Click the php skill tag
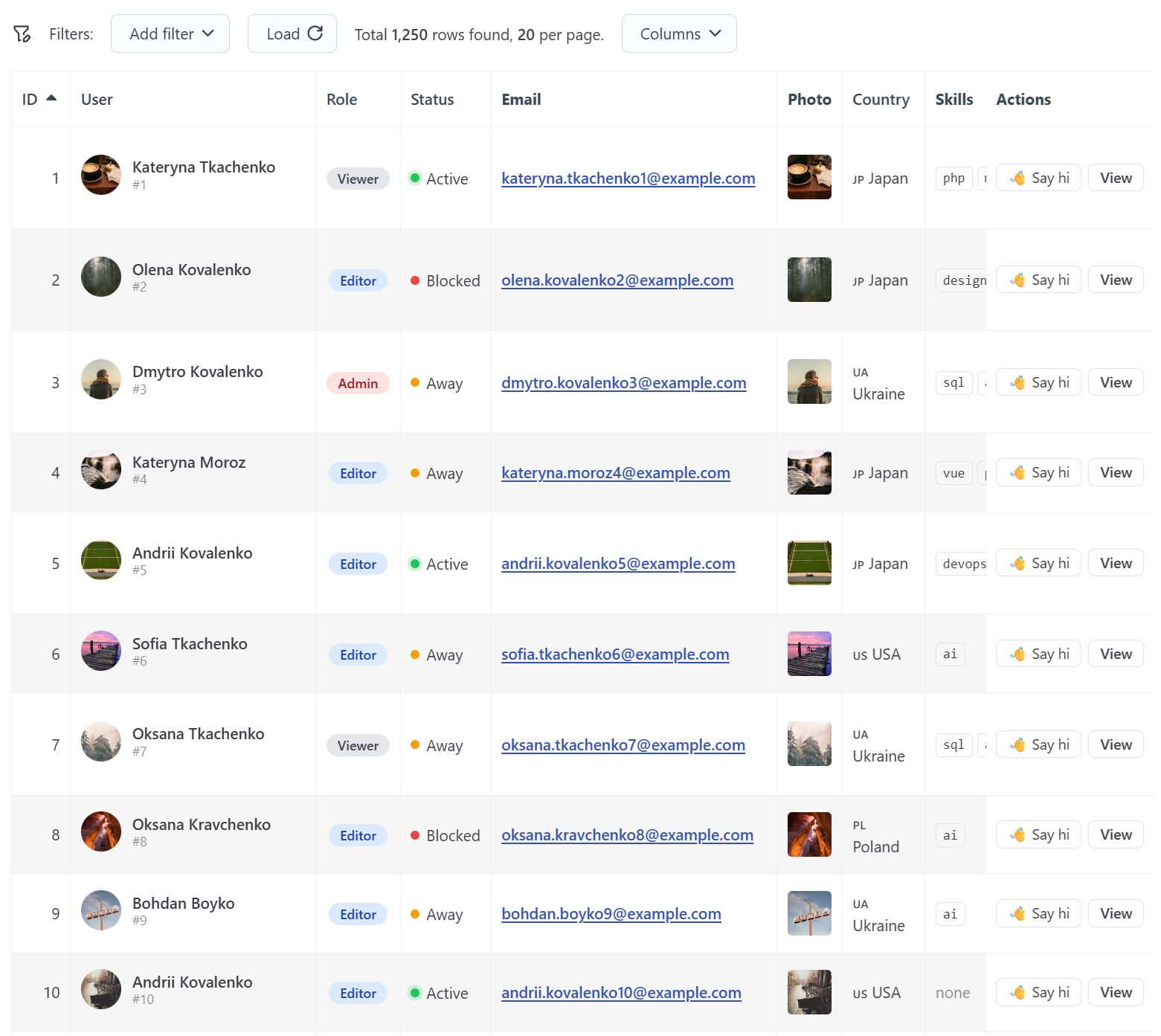Image resolution: width=1161 pixels, height=1036 pixels. [x=953, y=178]
